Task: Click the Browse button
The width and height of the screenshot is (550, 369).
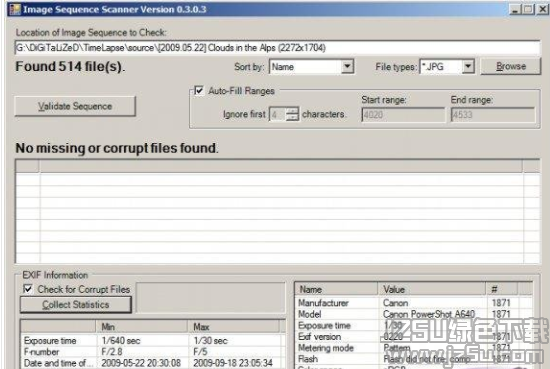Action: click(511, 66)
